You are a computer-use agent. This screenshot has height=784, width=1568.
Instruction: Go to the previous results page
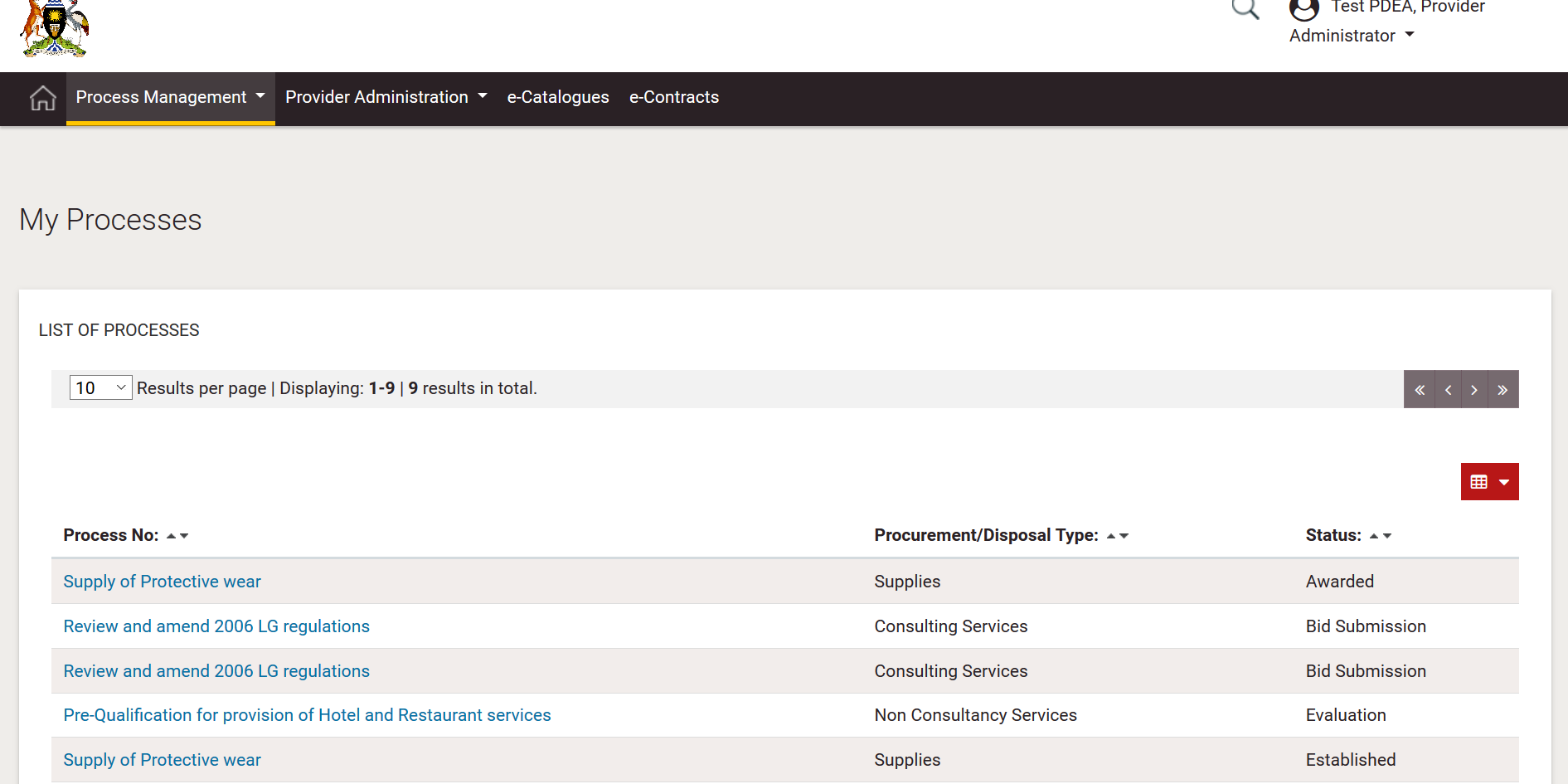coord(1448,390)
